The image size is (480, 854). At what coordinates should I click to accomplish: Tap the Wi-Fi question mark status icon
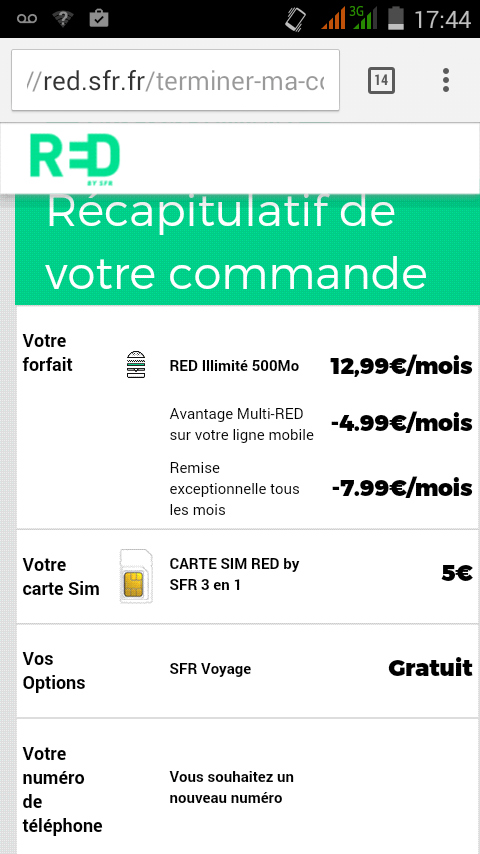coord(63,19)
